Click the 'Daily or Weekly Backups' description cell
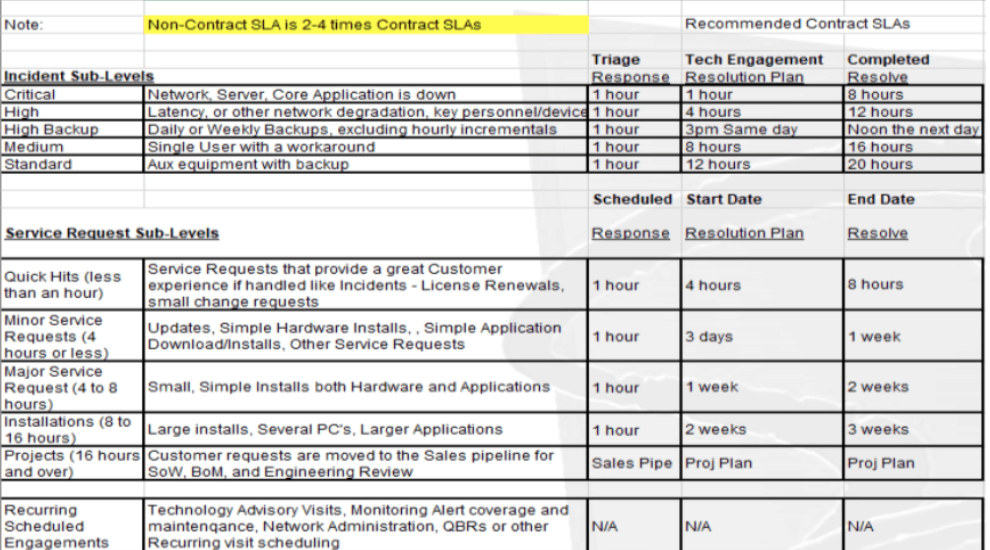 click(366, 129)
